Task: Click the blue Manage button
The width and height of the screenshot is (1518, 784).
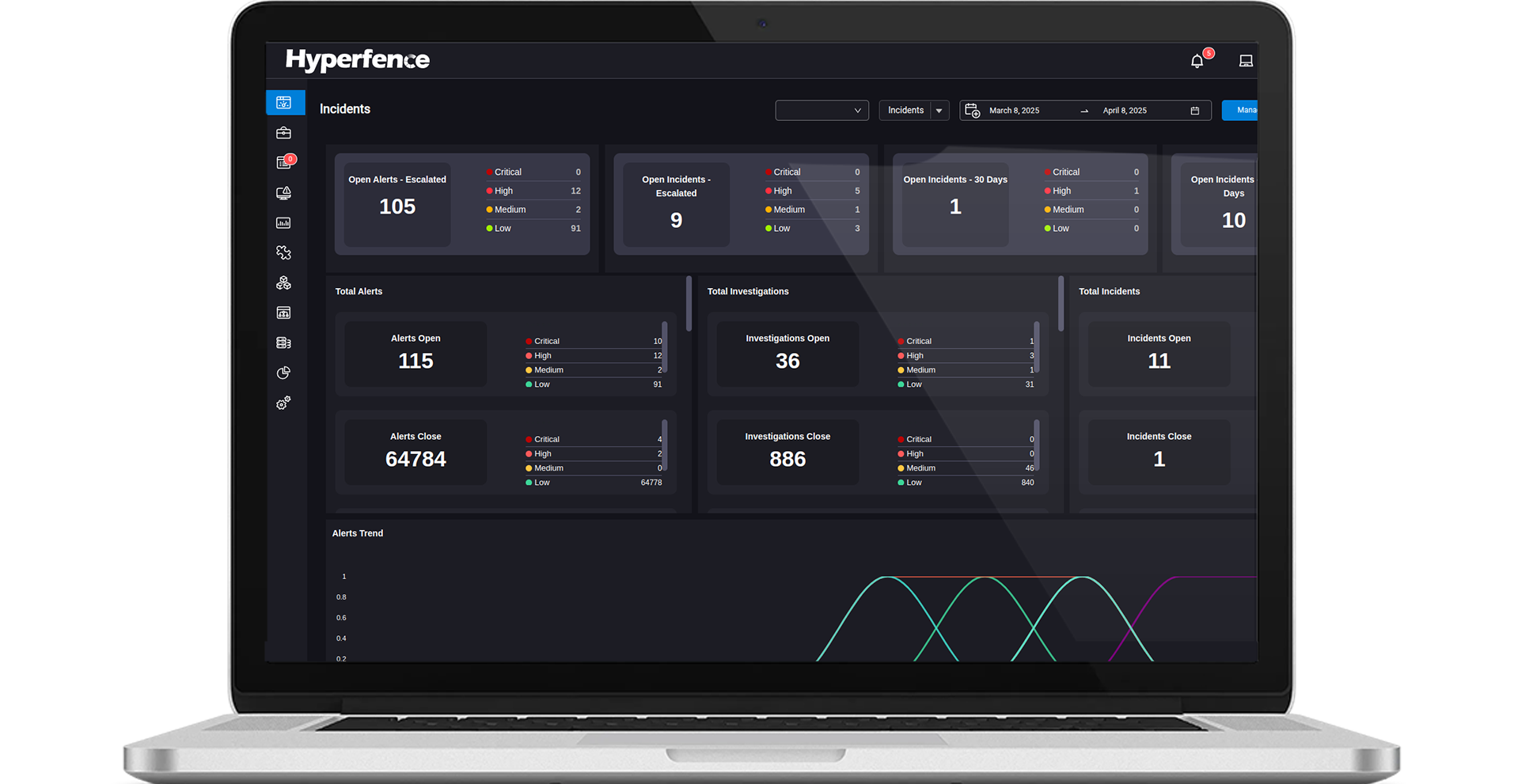Action: pos(1240,111)
